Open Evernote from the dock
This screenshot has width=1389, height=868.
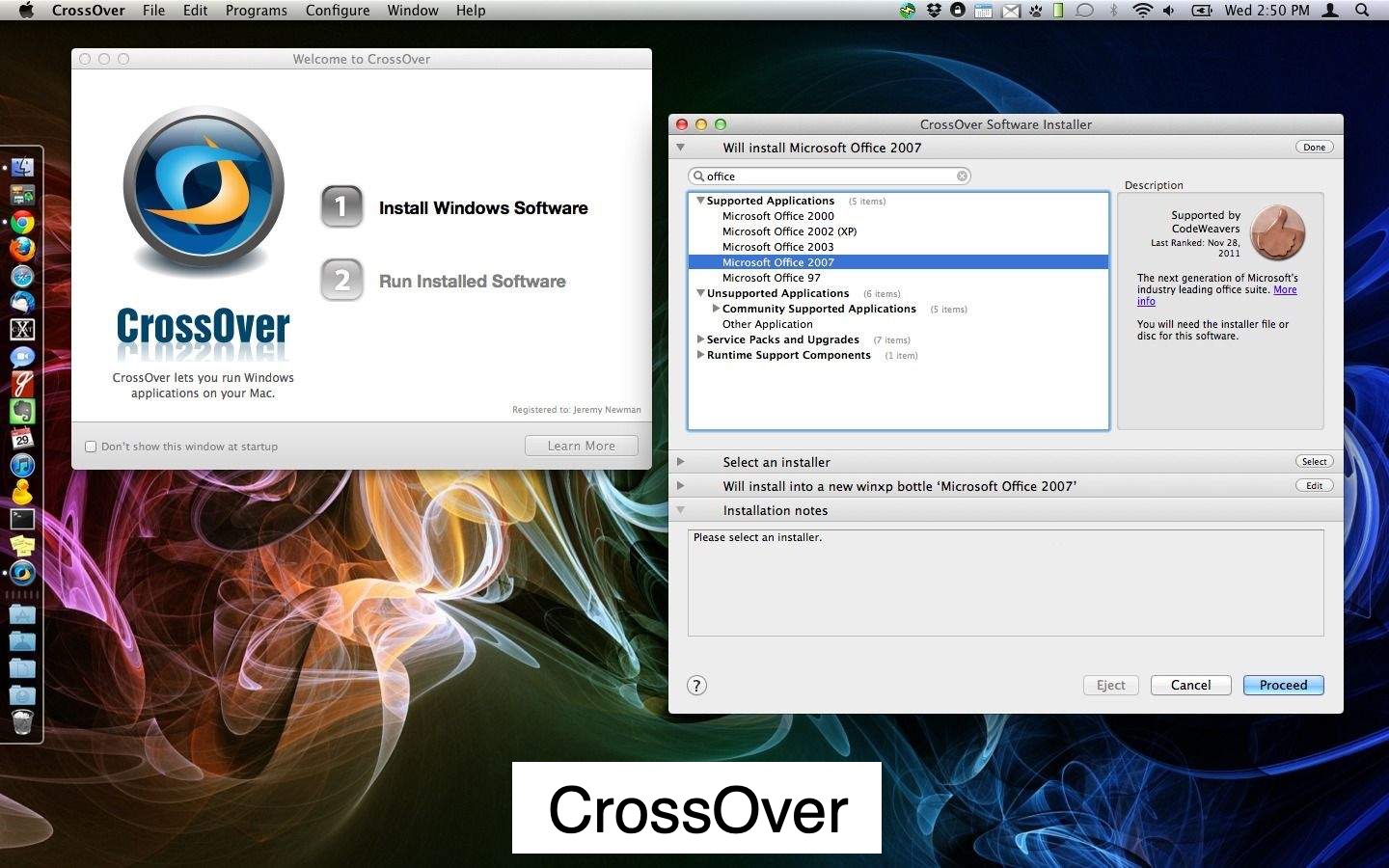[22, 412]
